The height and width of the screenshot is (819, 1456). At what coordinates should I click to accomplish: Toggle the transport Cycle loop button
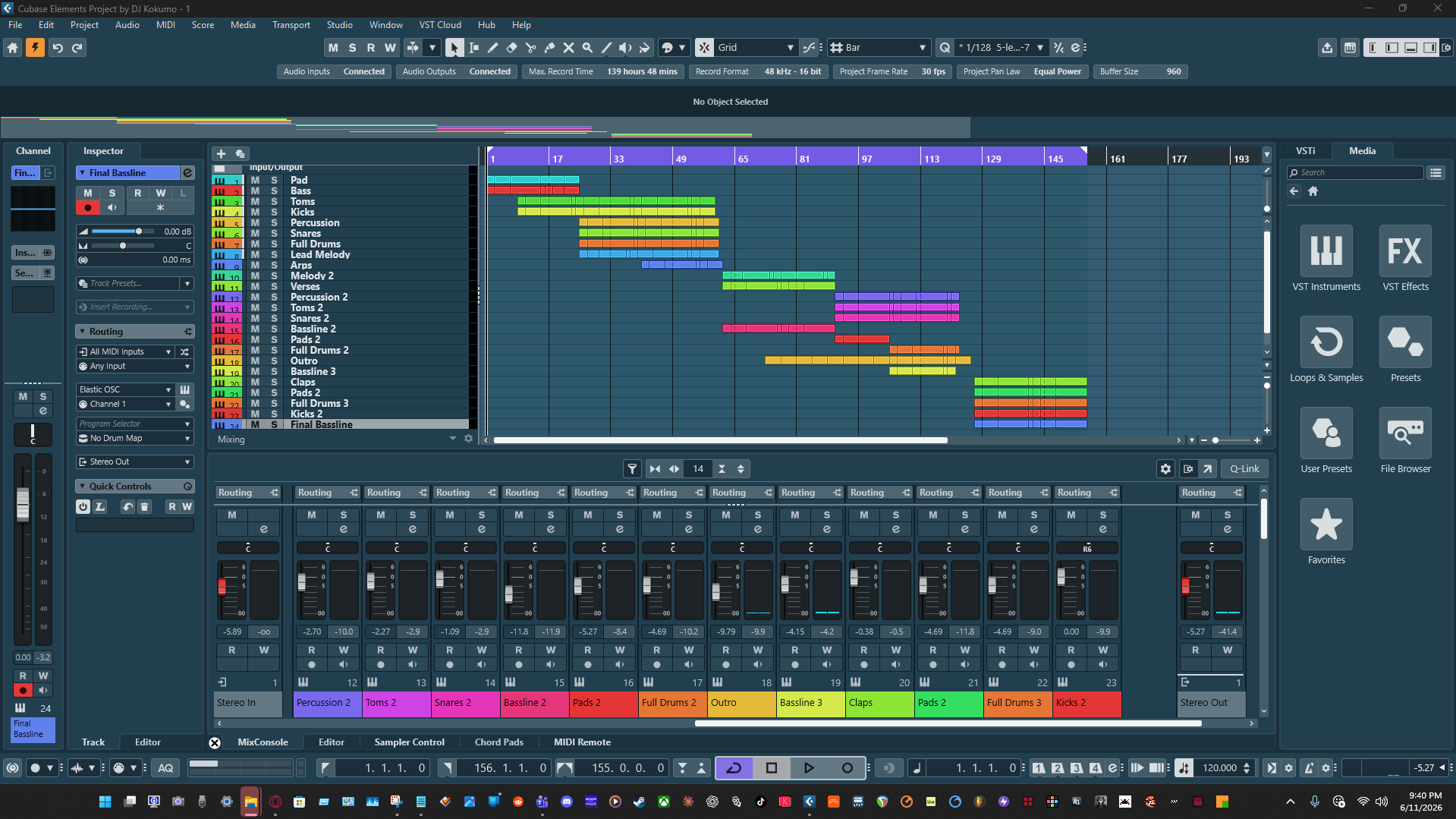pos(734,768)
